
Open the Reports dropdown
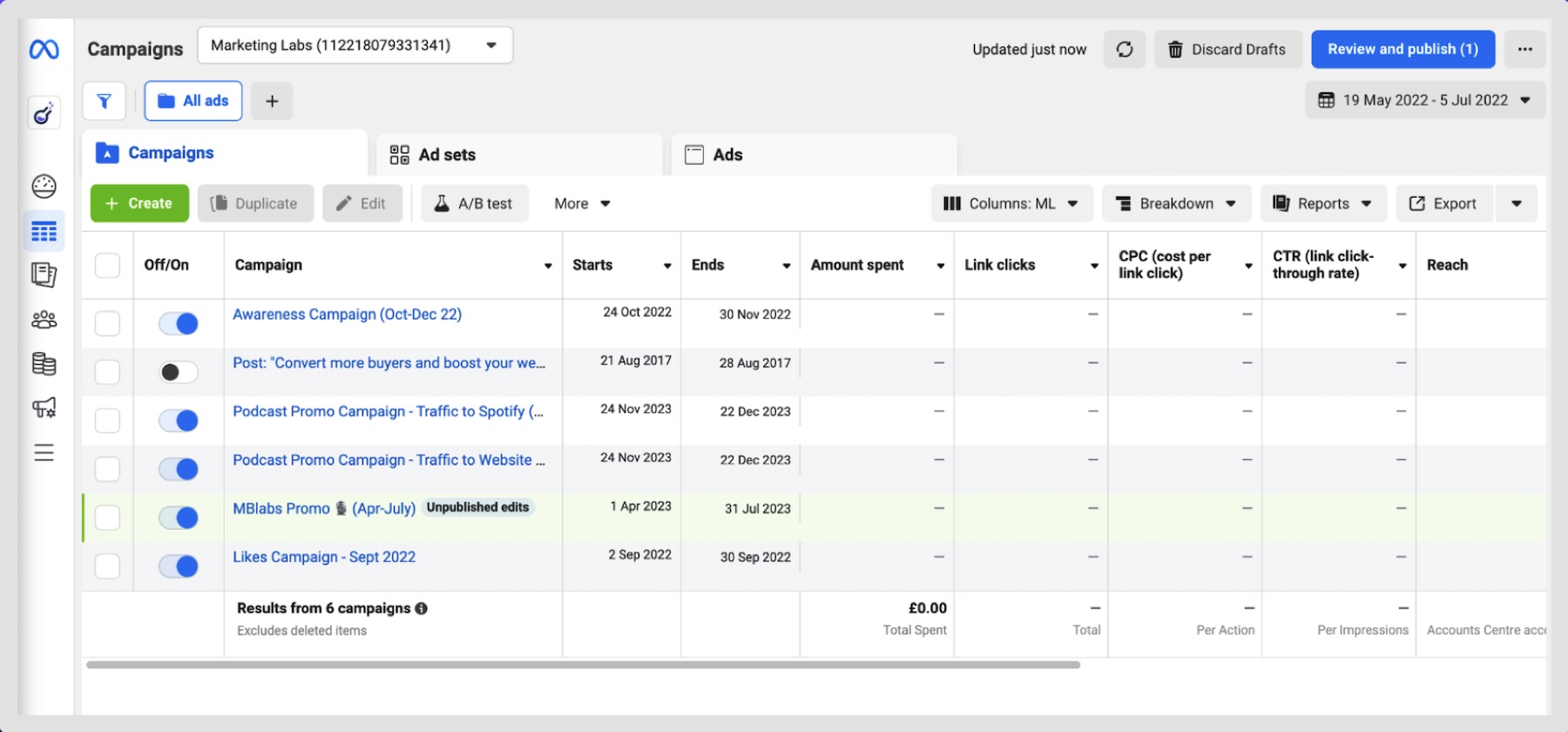(1322, 203)
